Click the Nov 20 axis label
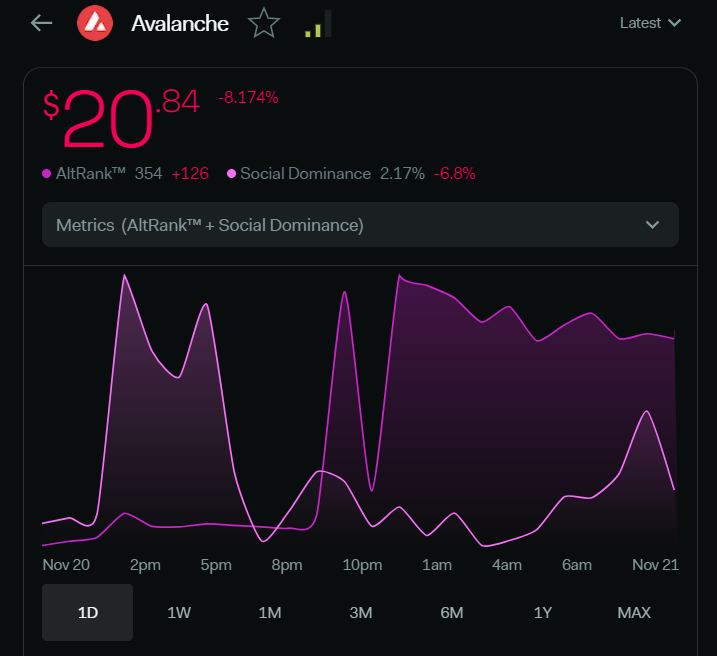The height and width of the screenshot is (656, 717). (66, 565)
